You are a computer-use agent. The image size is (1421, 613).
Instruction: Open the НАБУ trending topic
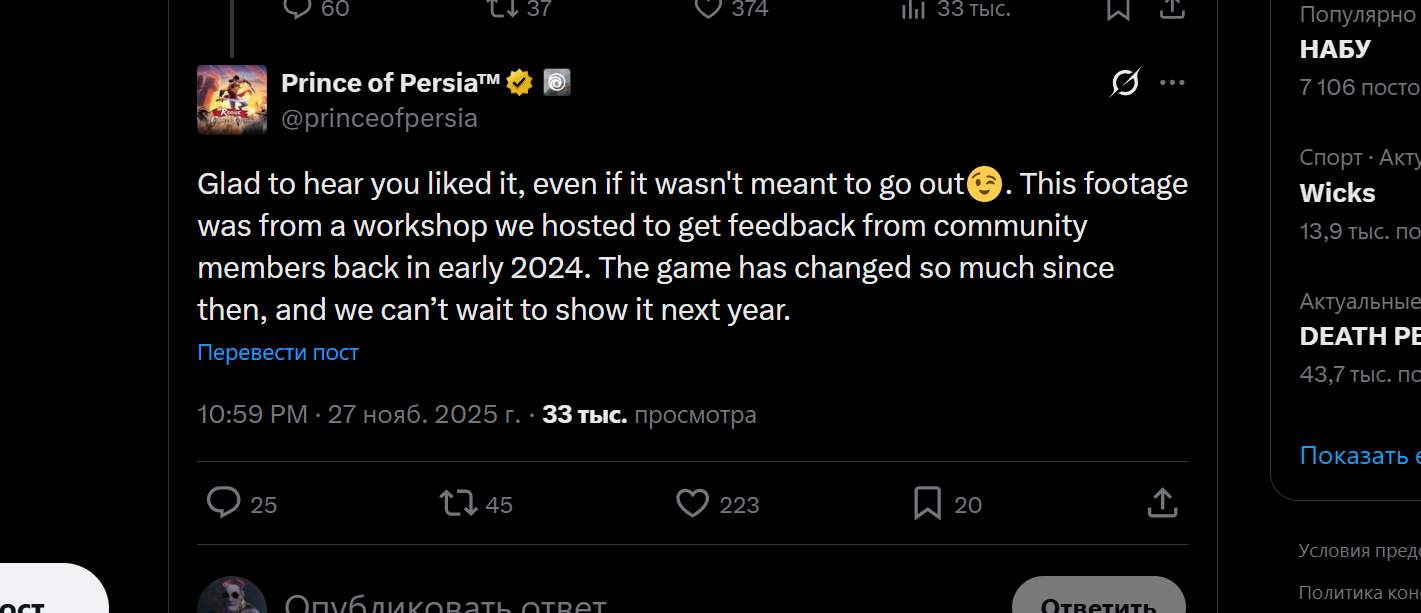click(1334, 48)
